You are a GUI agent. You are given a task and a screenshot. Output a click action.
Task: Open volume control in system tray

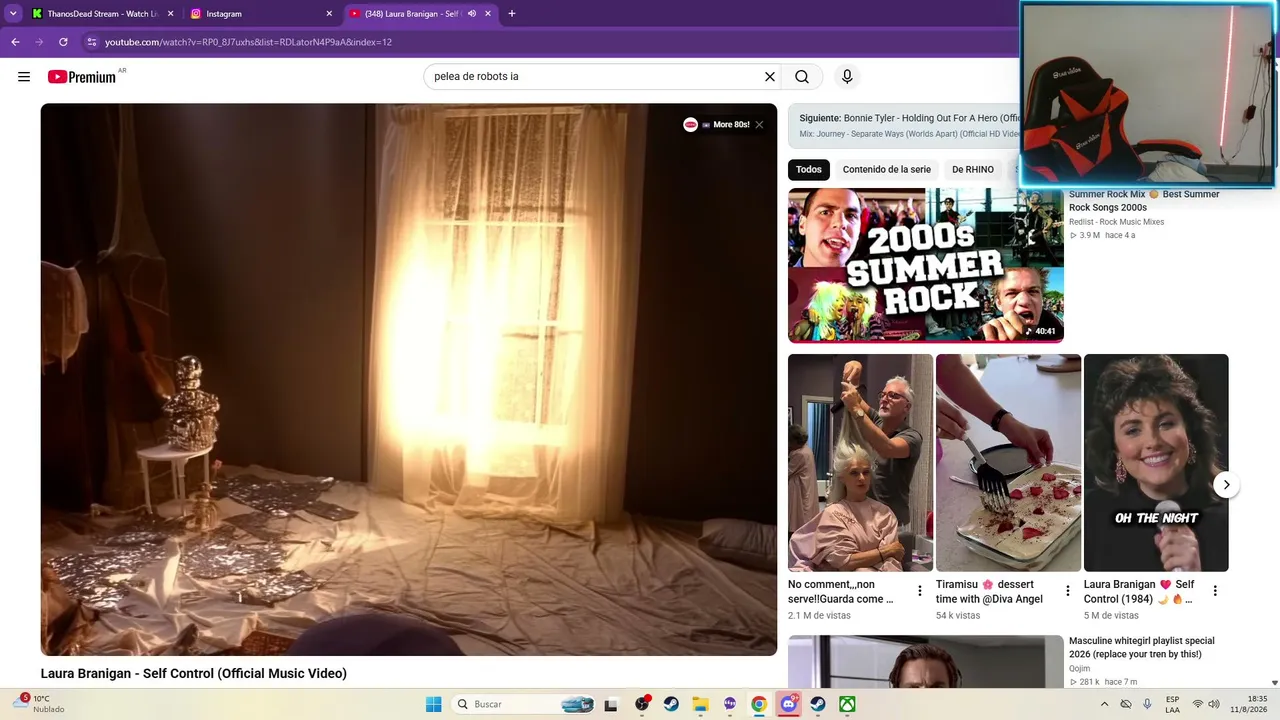tap(1214, 704)
